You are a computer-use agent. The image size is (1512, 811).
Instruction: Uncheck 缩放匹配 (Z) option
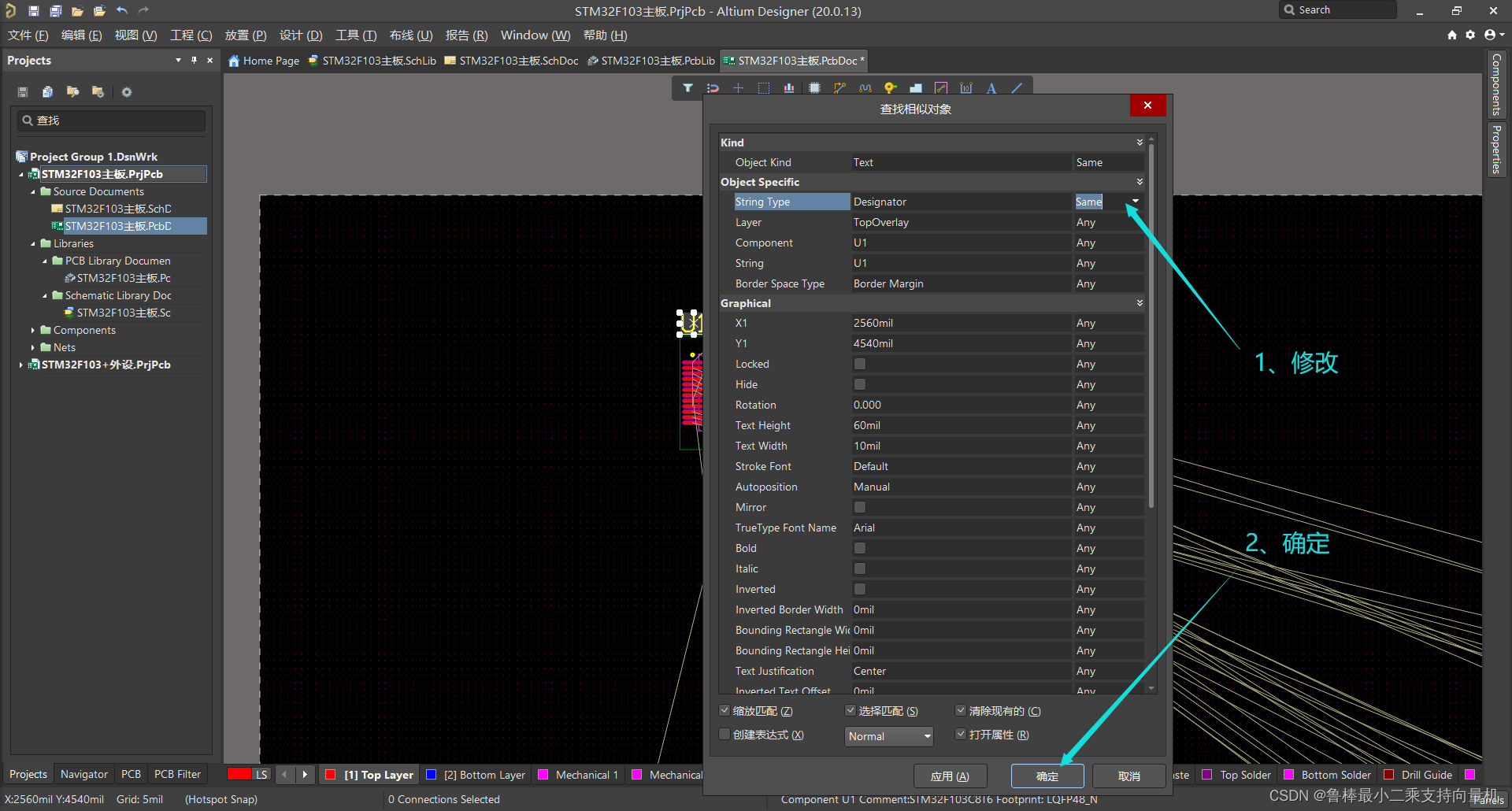pyautogui.click(x=724, y=710)
